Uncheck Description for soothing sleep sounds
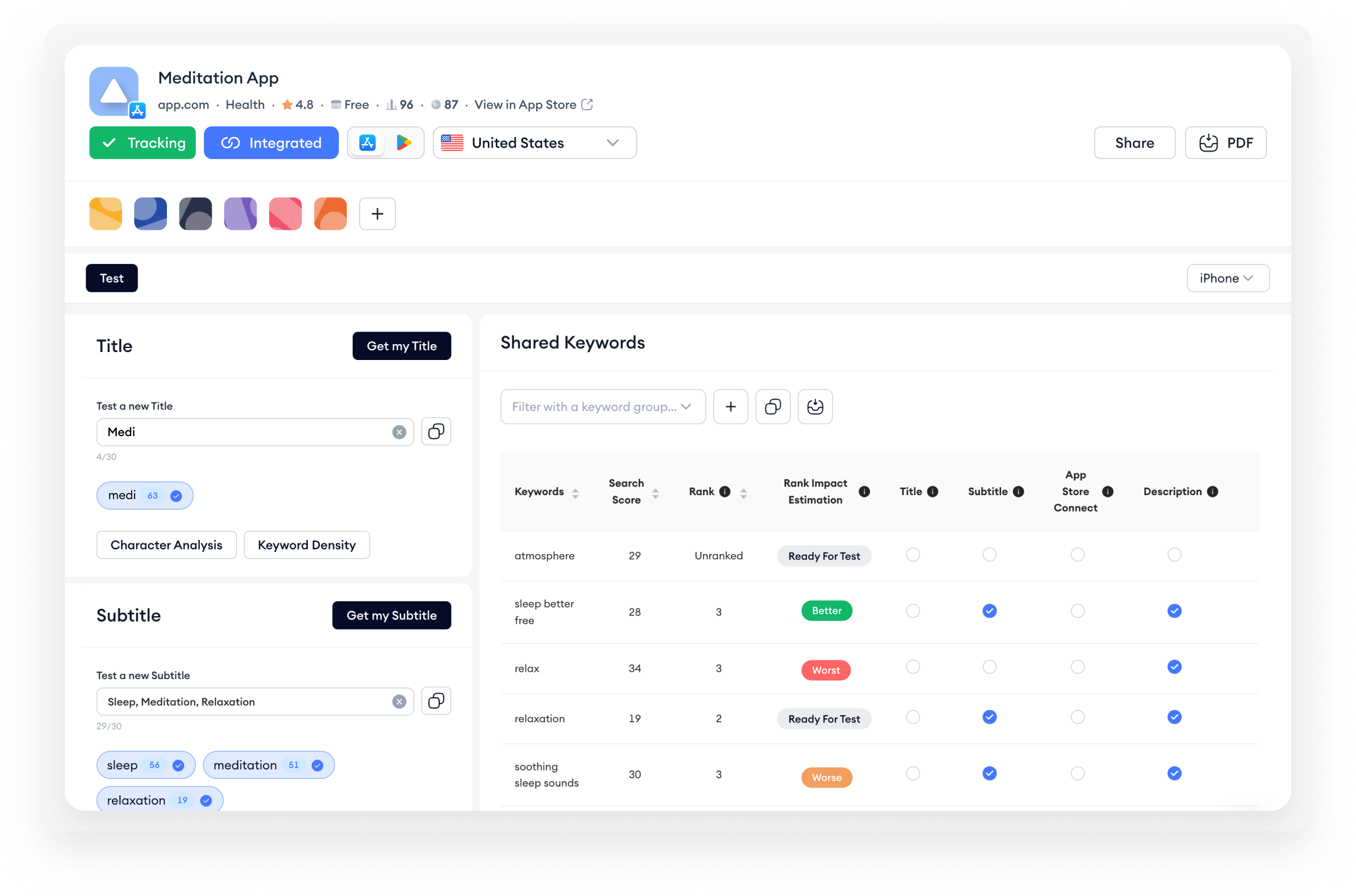This screenshot has height=896, width=1356. pyautogui.click(x=1174, y=773)
